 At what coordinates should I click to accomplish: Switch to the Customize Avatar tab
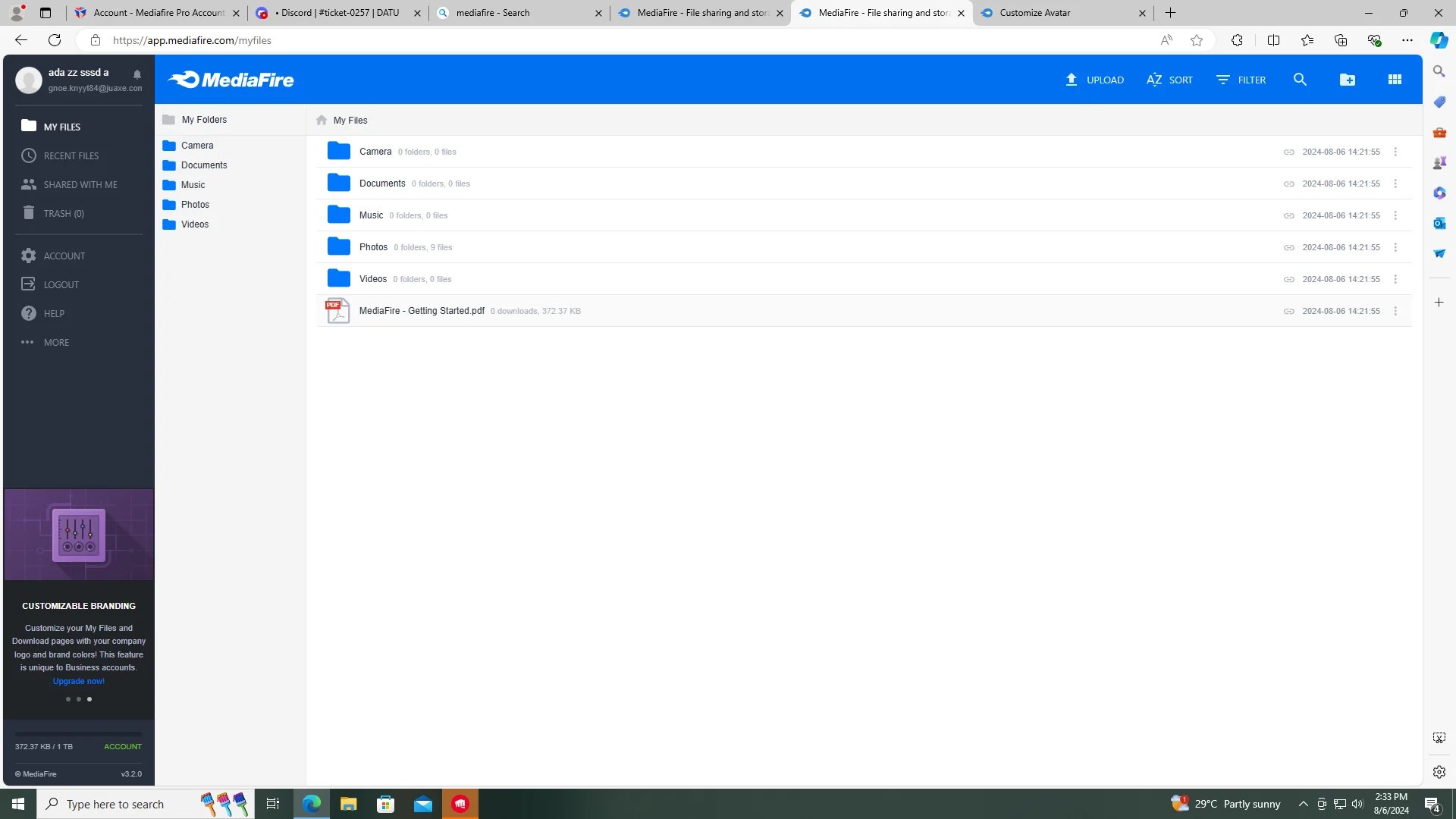coord(1062,13)
